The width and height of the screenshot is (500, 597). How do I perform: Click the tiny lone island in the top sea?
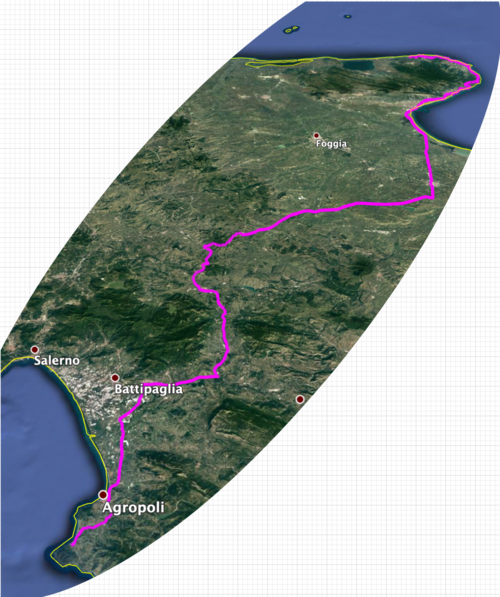tap(347, 16)
